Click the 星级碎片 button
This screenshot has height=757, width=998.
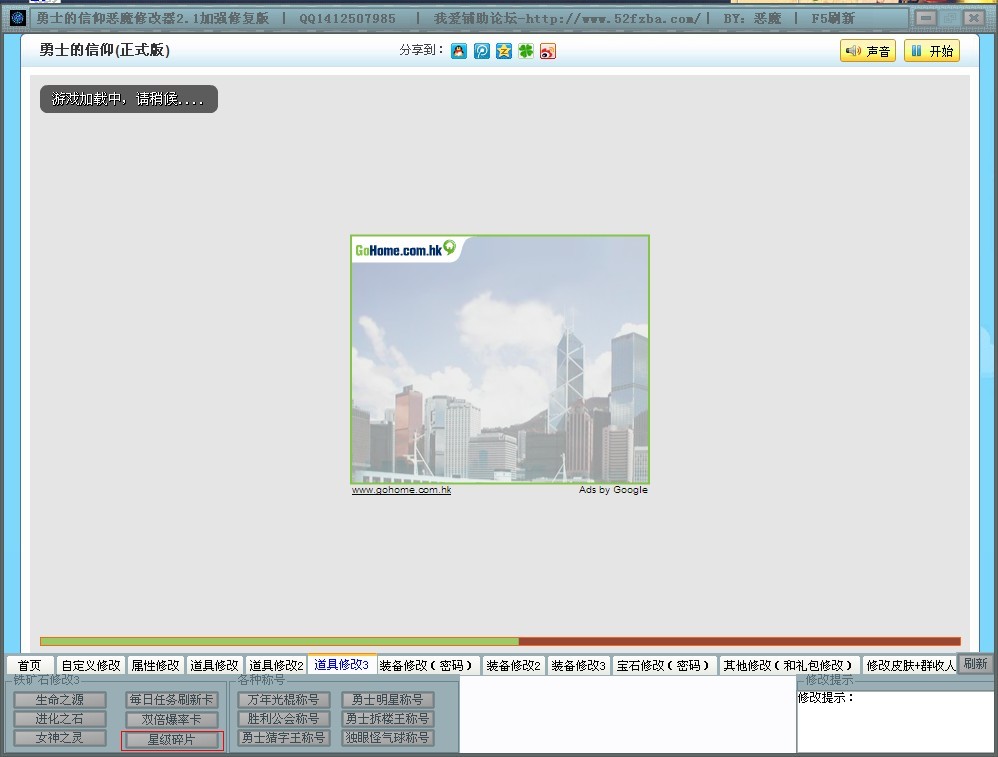tap(172, 740)
